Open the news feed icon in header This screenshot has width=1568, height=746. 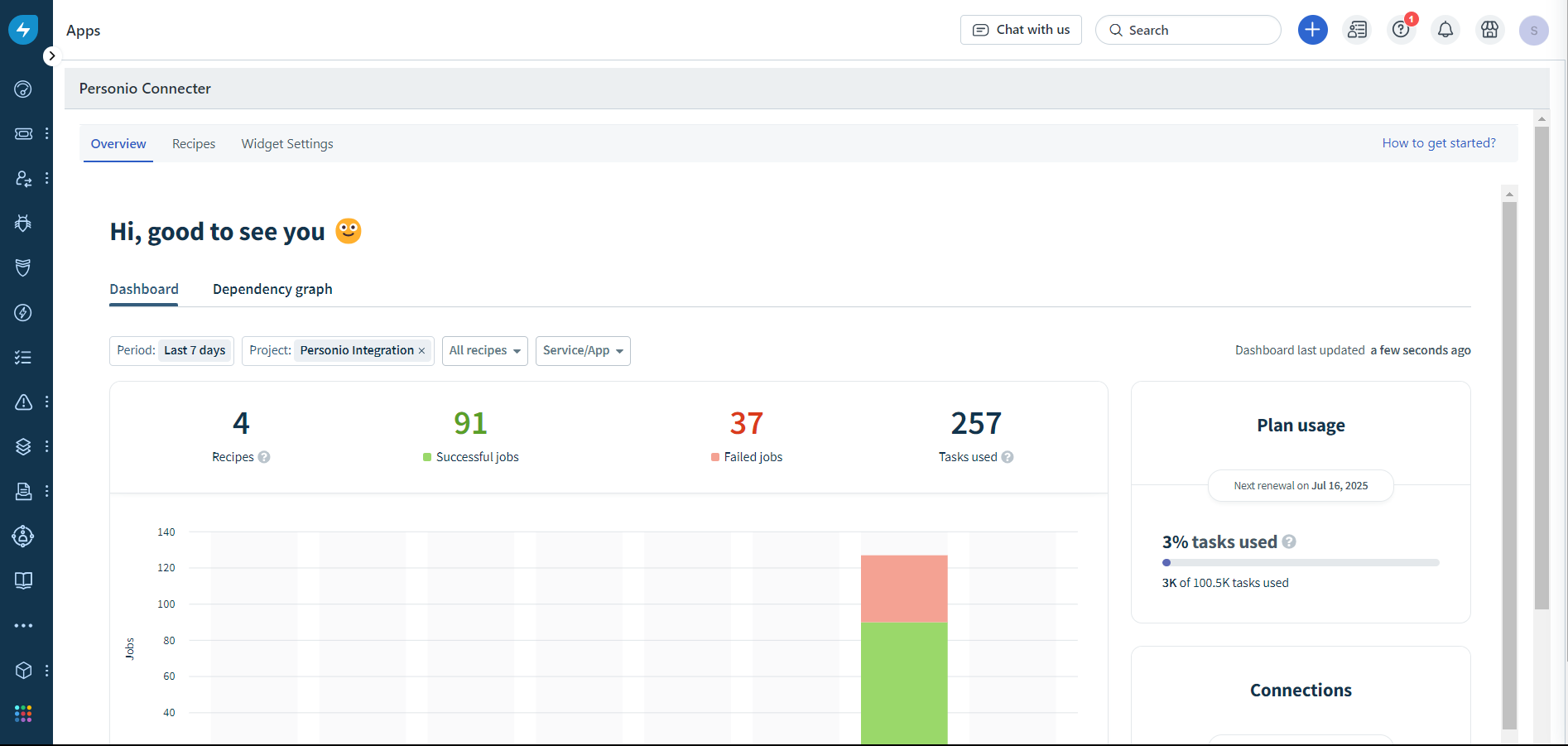point(1357,30)
